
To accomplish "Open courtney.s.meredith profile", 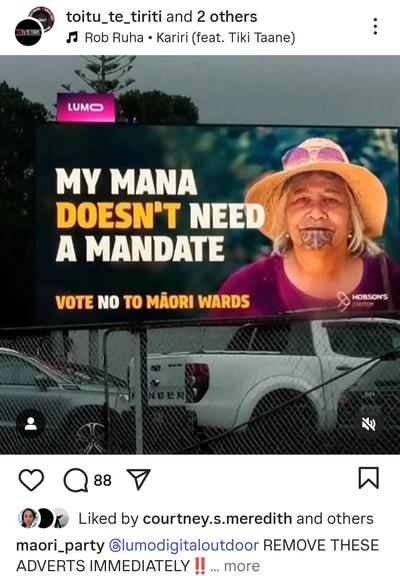I will (217, 519).
